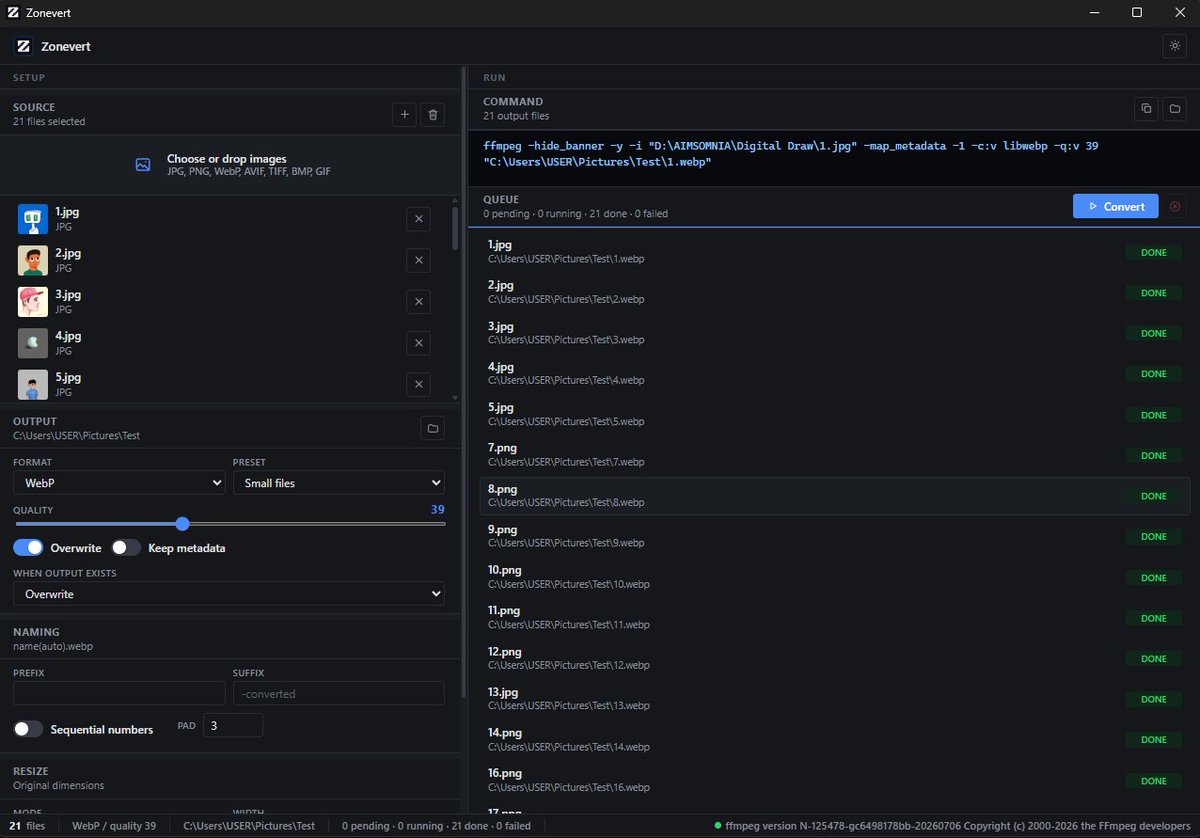Image resolution: width=1200 pixels, height=838 pixels.
Task: Select 16.png row in the queue
Action: [x=834, y=780]
